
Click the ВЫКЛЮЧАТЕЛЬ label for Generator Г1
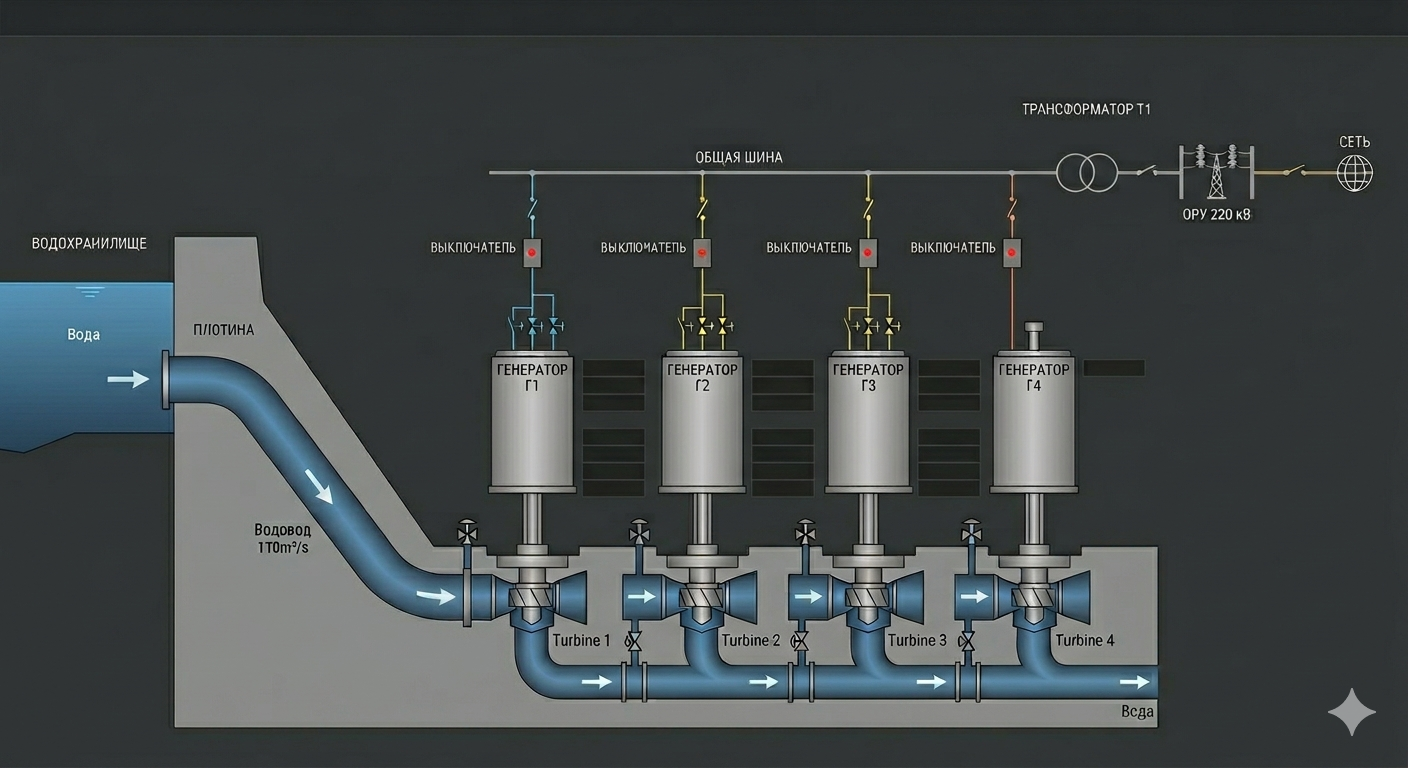473,247
